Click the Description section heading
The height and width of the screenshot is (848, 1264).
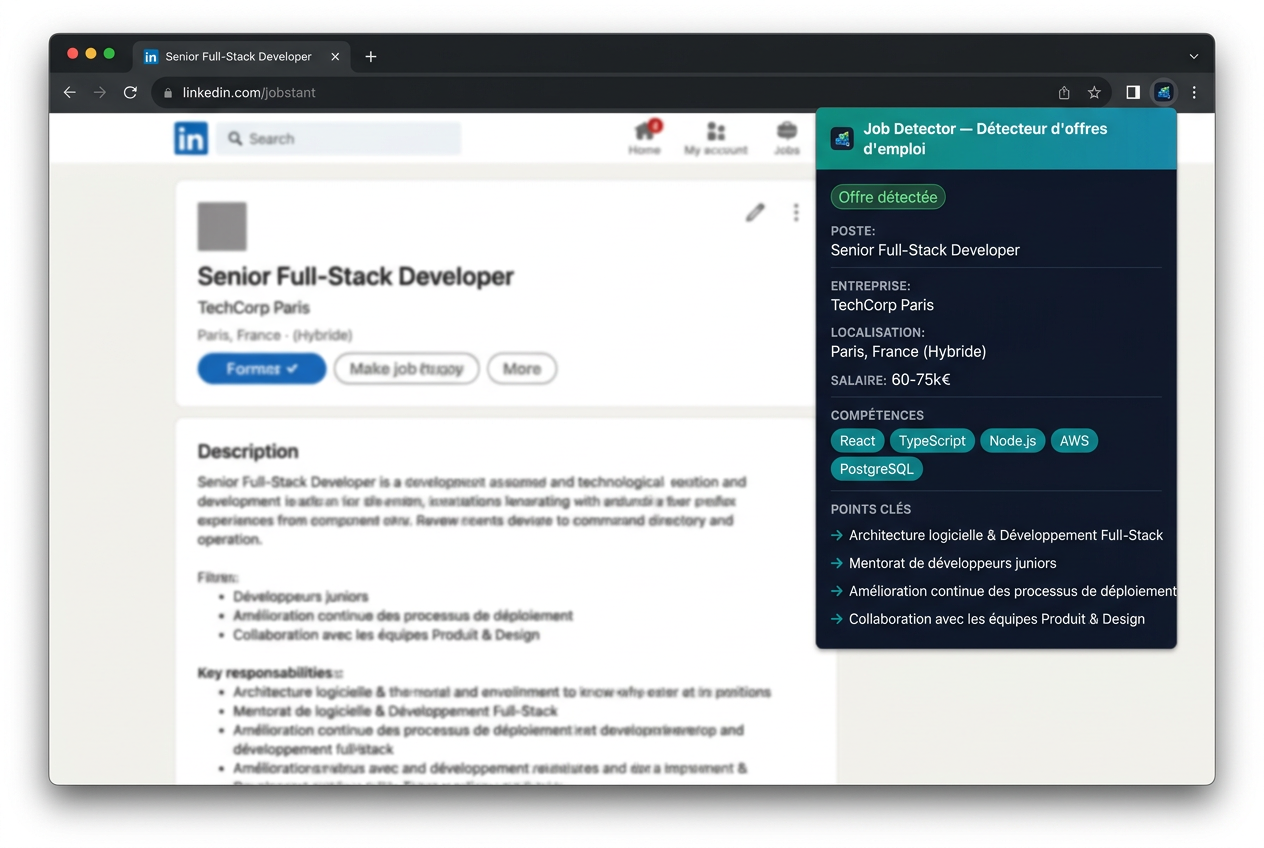[x=248, y=451]
